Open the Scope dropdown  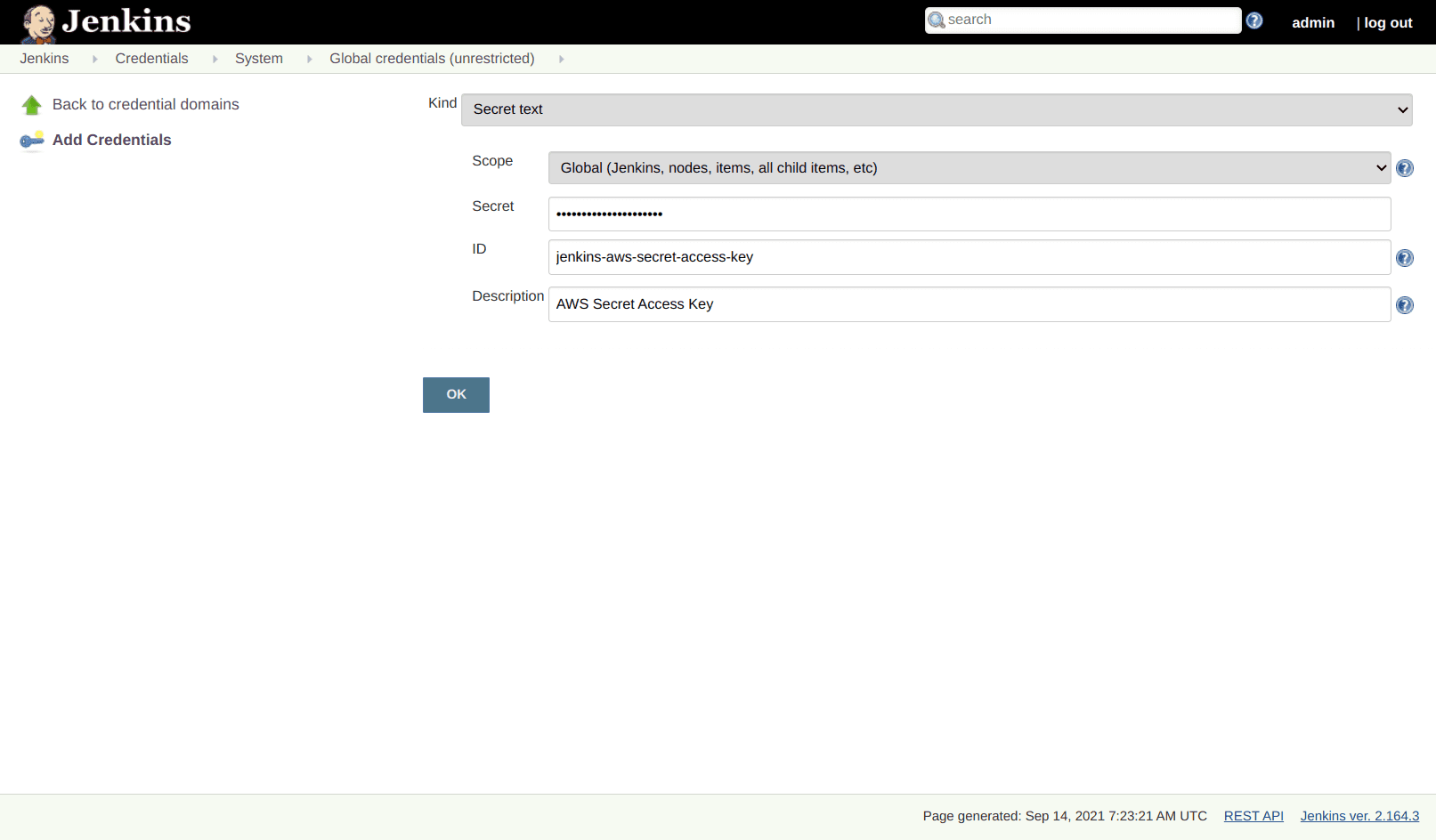pyautogui.click(x=969, y=167)
